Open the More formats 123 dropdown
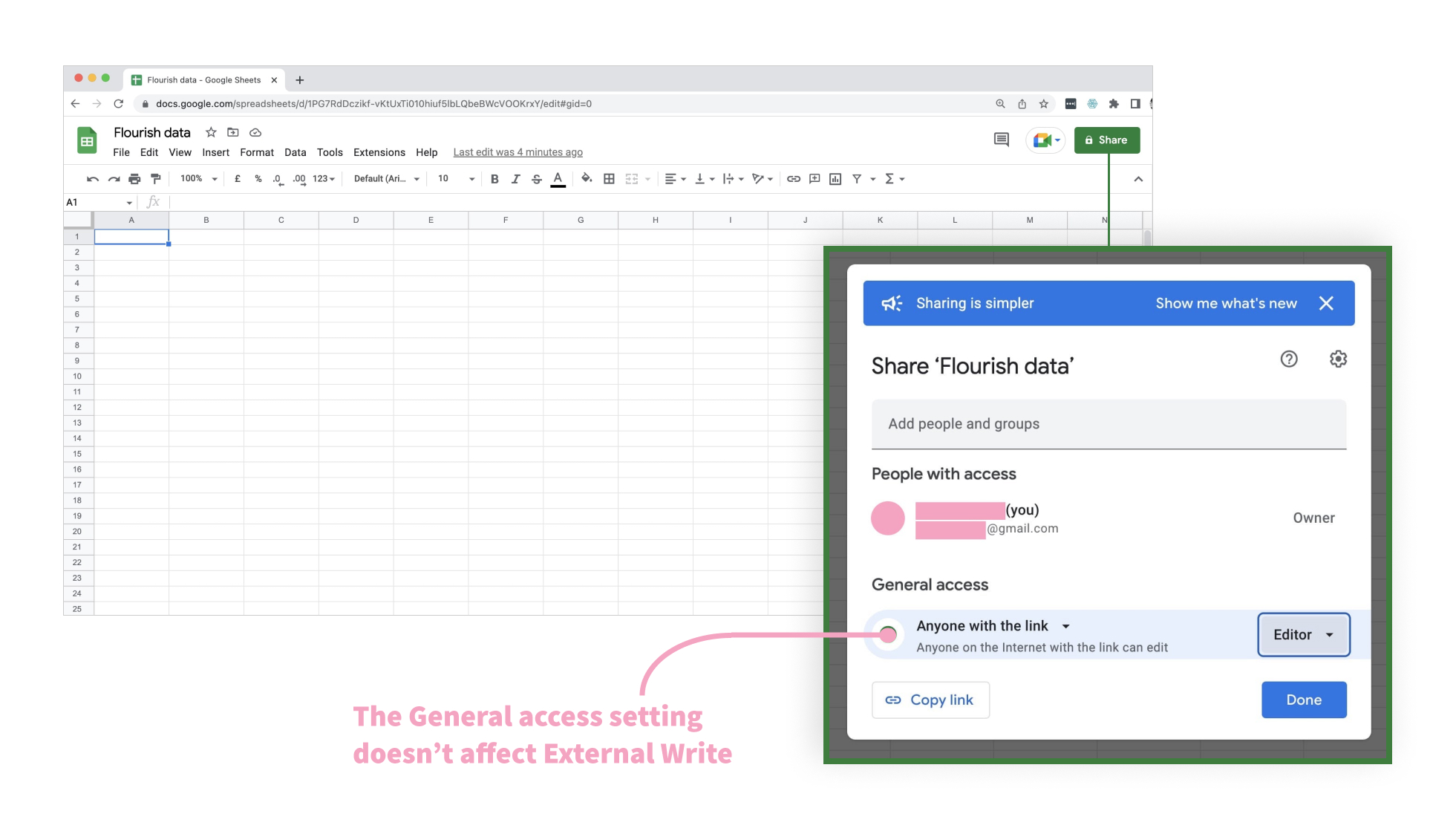1456x834 pixels. pyautogui.click(x=324, y=179)
